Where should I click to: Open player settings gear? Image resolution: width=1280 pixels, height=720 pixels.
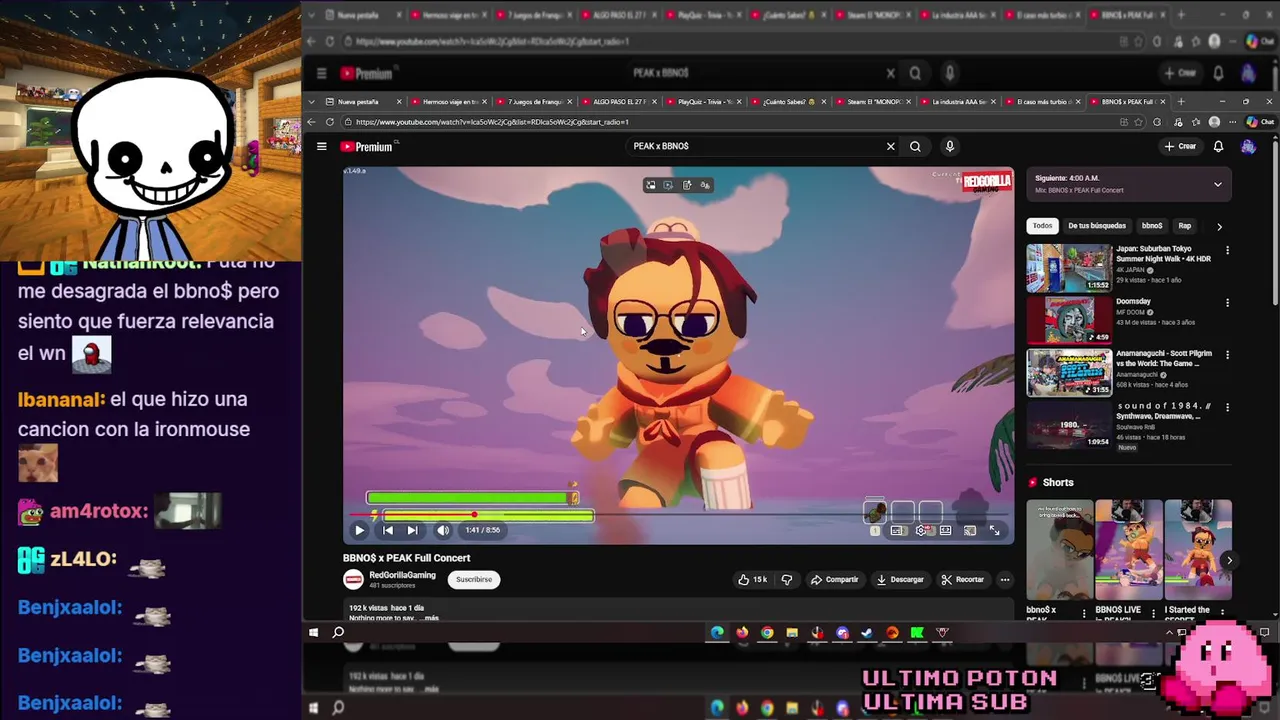921,530
